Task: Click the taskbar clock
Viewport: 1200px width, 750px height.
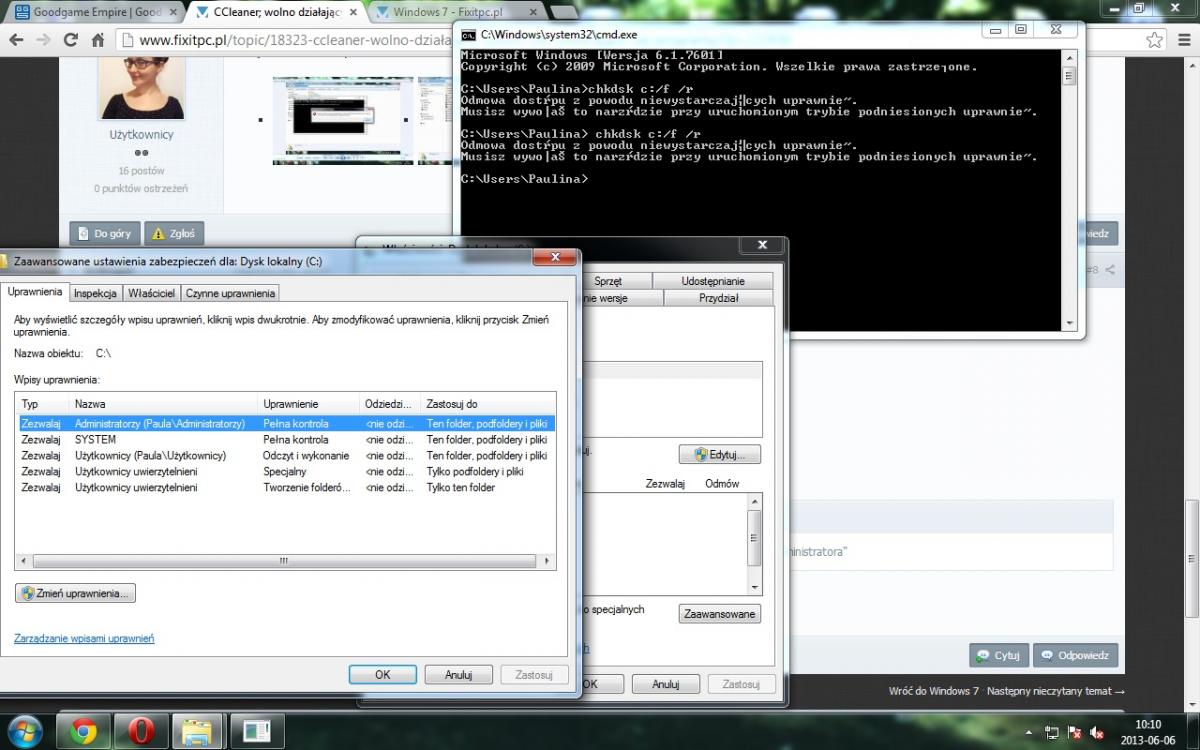Action: tap(1148, 732)
